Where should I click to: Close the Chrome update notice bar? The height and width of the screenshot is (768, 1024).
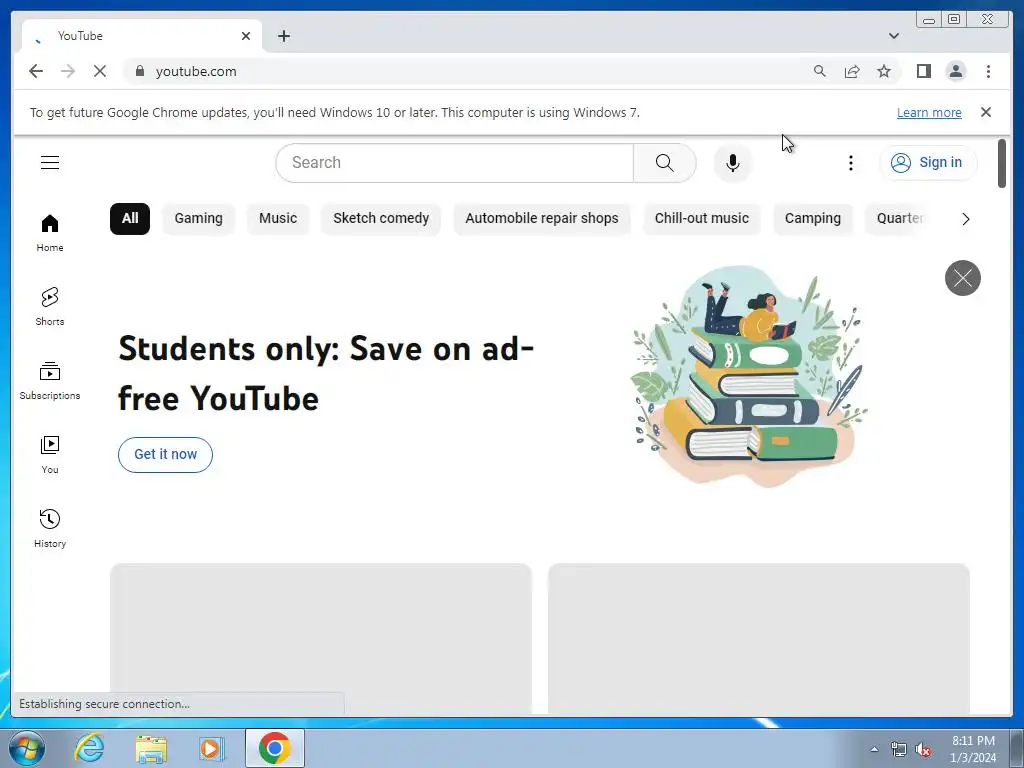[x=985, y=112]
